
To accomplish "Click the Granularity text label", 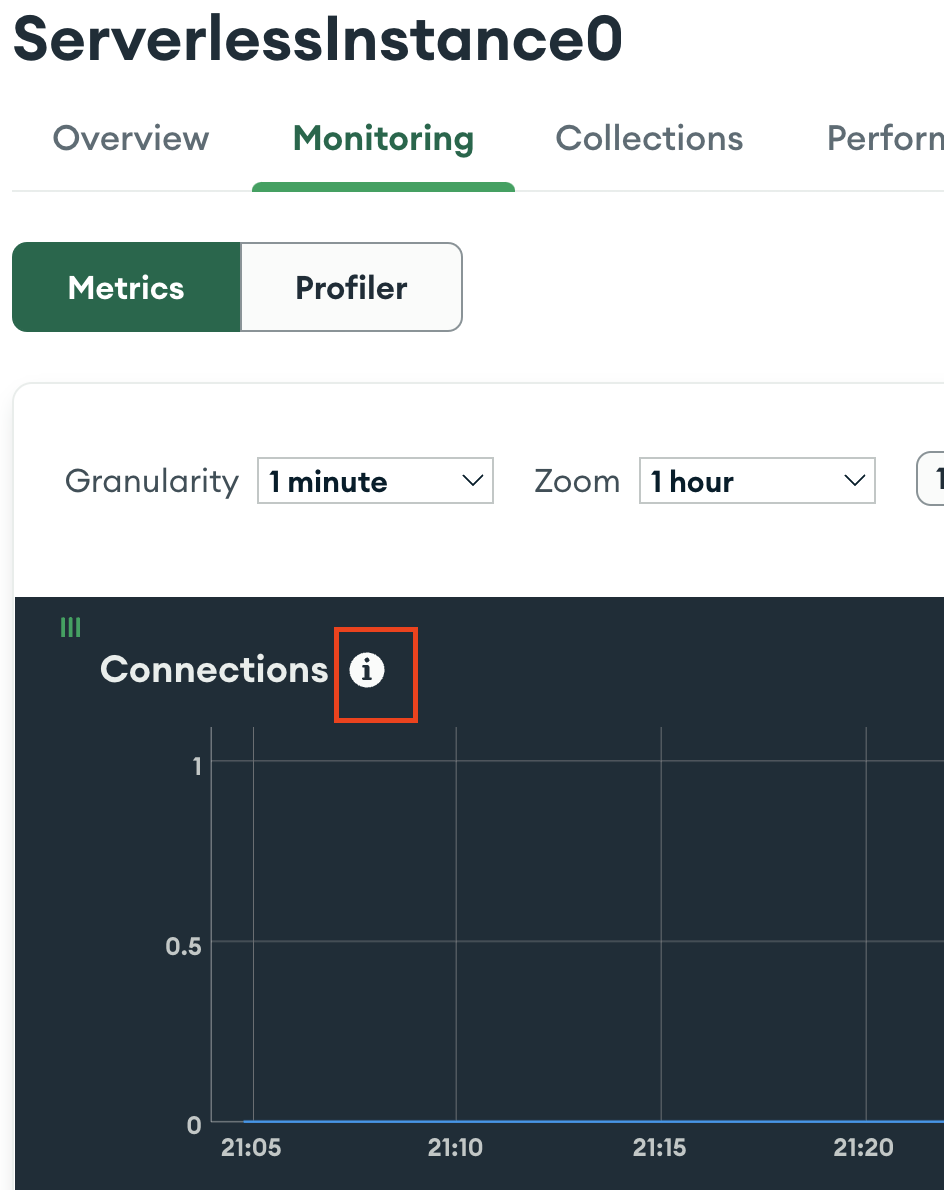I will tap(151, 481).
